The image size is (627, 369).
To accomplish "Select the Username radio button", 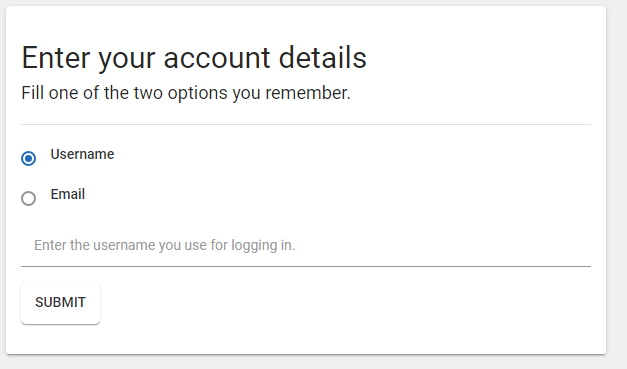I will click(28, 158).
